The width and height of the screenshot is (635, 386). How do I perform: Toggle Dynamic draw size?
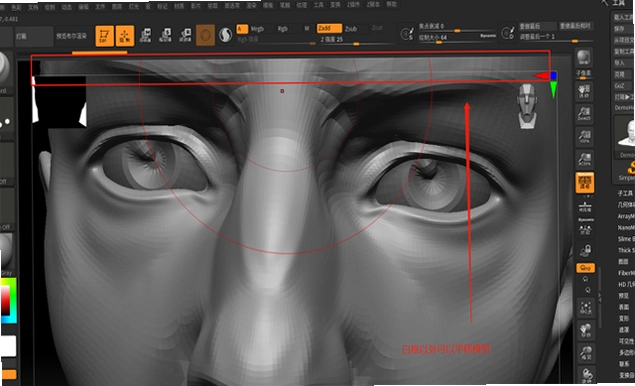tap(488, 36)
